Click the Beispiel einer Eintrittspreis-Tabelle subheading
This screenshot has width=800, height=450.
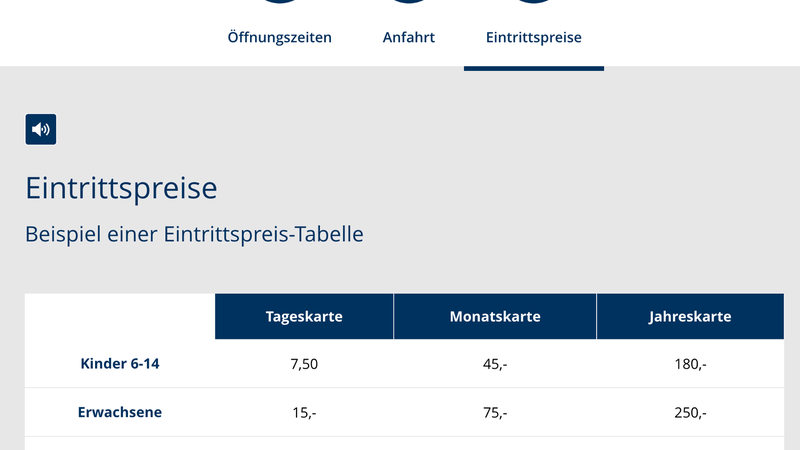(194, 235)
